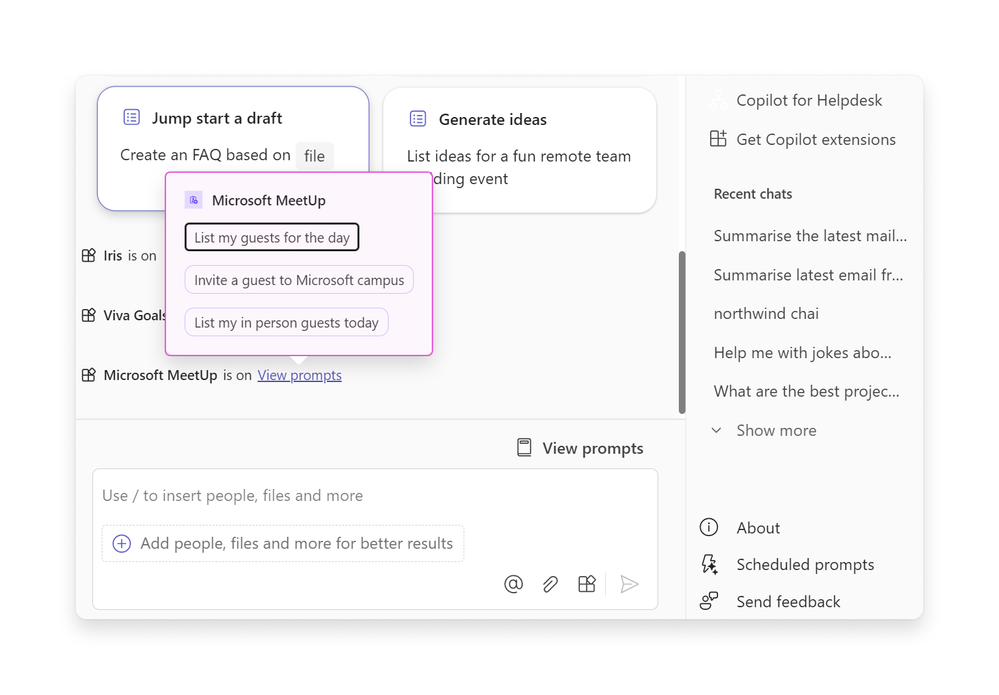Click Show more recent chats
999x695 pixels.
765,430
